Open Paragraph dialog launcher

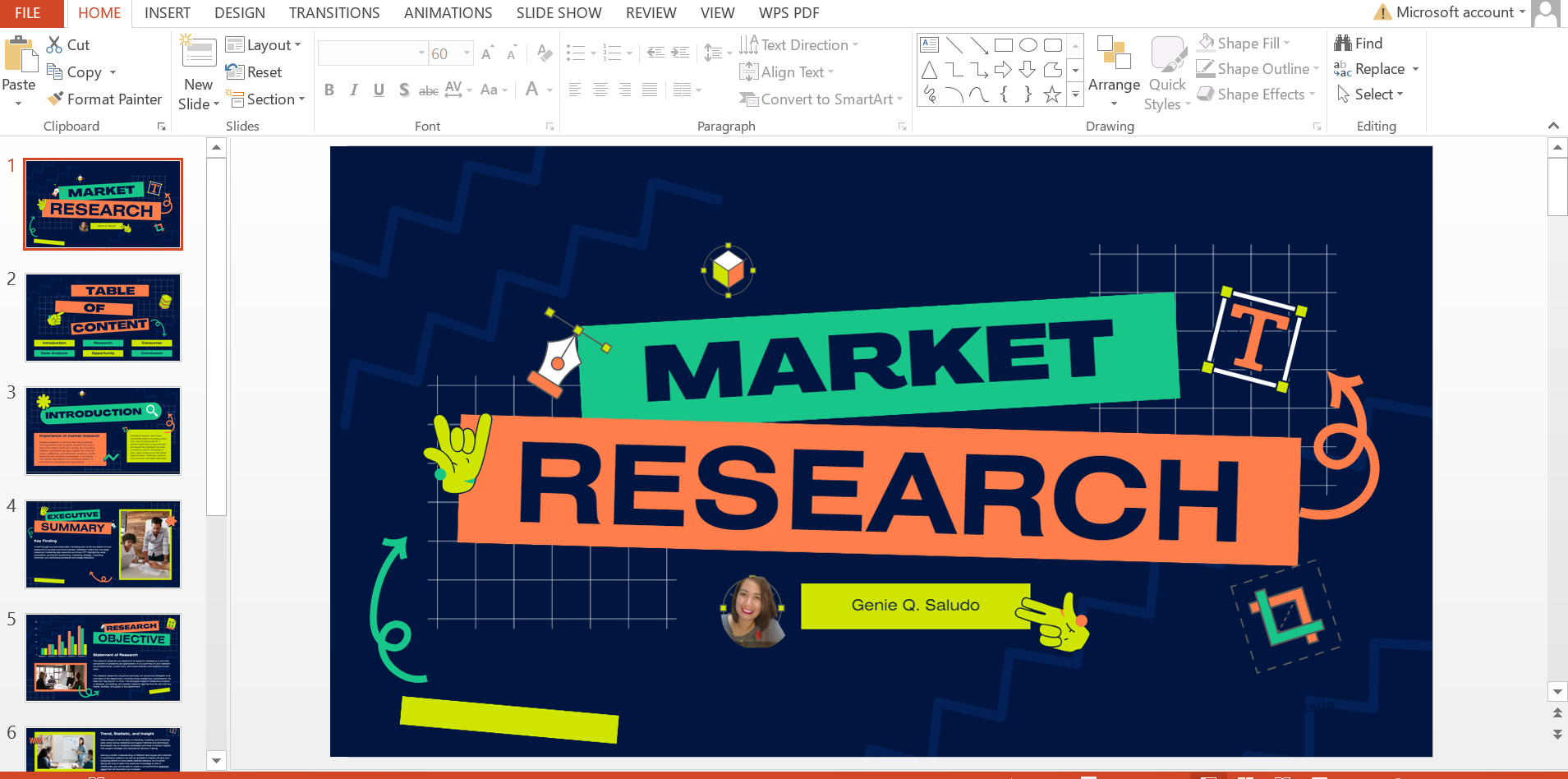tap(902, 127)
